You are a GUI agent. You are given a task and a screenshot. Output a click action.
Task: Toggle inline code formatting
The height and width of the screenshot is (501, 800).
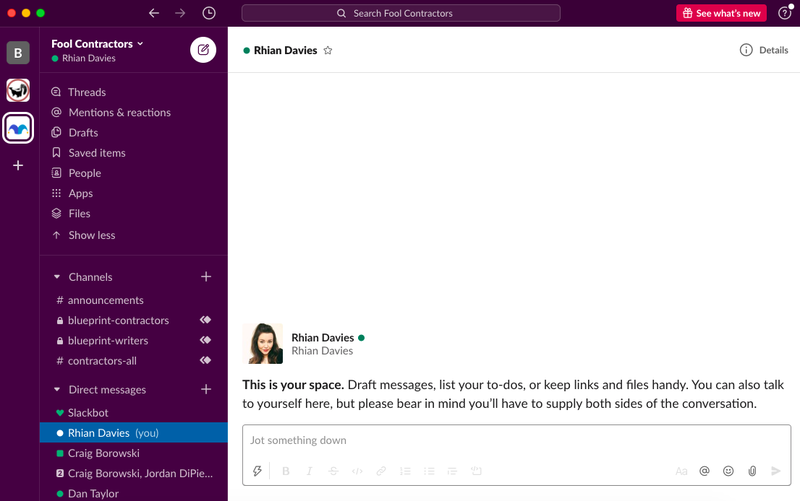(357, 471)
